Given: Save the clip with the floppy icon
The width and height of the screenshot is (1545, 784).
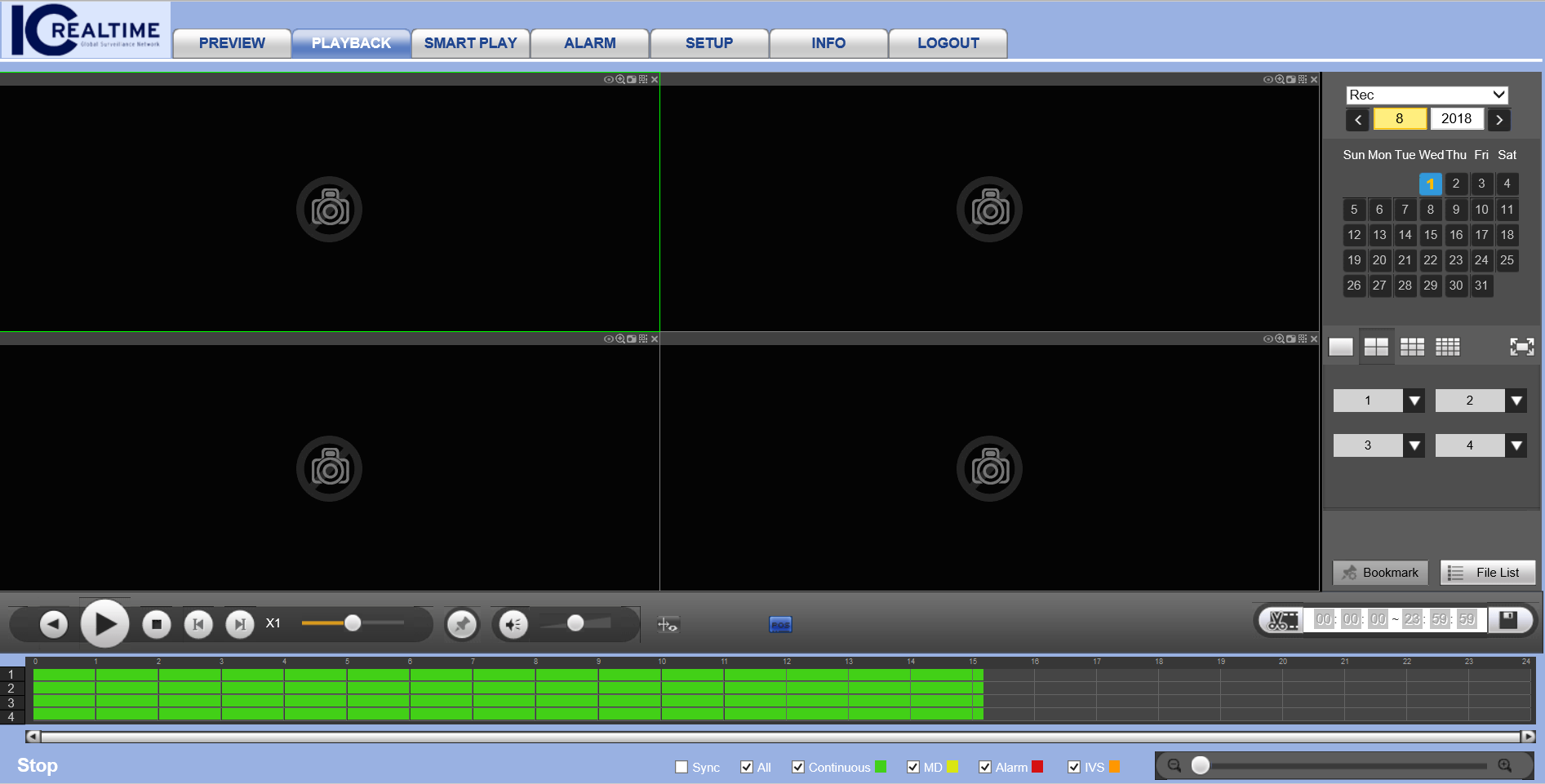Looking at the screenshot, I should pos(1508,620).
